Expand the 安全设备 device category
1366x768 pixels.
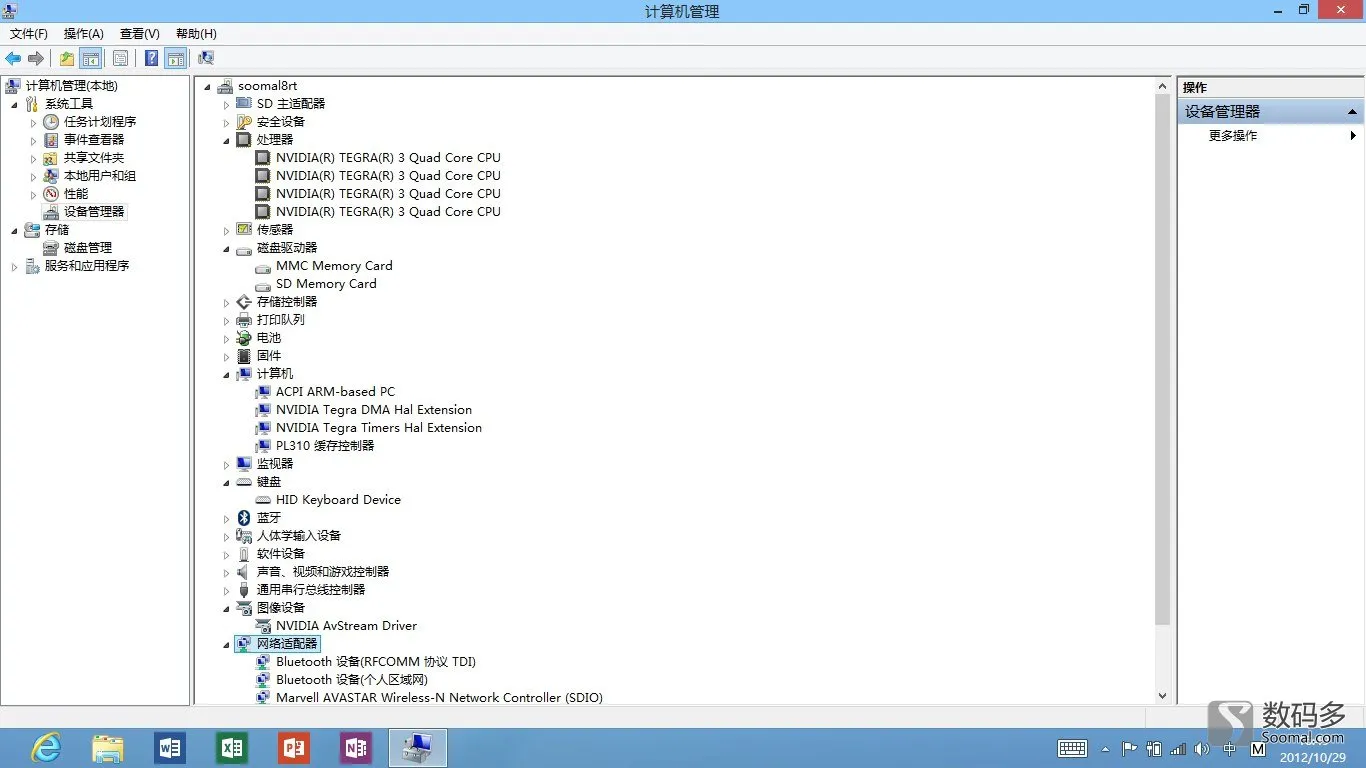coord(226,122)
